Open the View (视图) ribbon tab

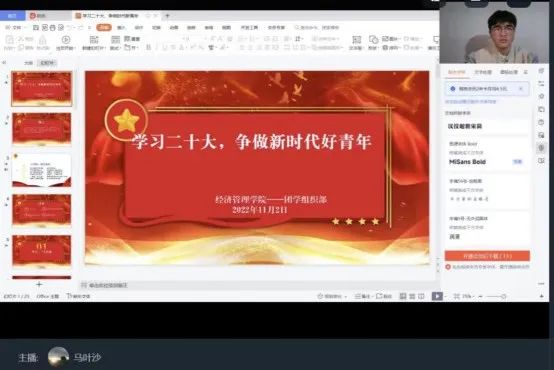coord(226,28)
